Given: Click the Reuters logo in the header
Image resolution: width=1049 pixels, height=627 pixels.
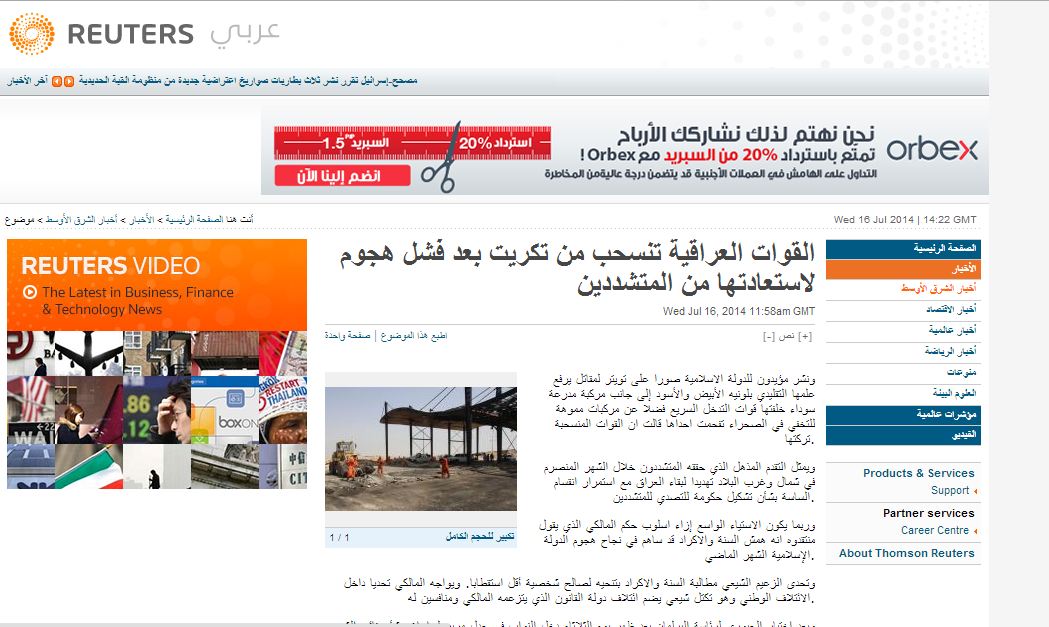Looking at the screenshot, I should pos(101,35).
